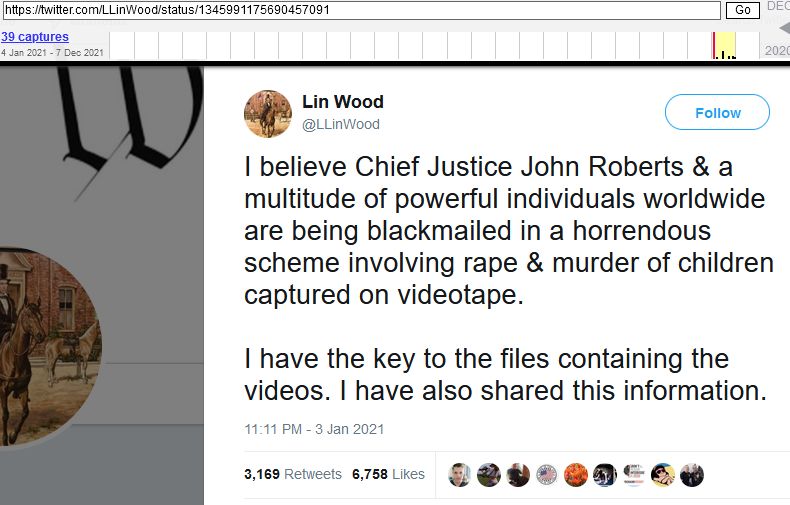Click the pop-art sunglasses woman liker avatar

(x=663, y=475)
